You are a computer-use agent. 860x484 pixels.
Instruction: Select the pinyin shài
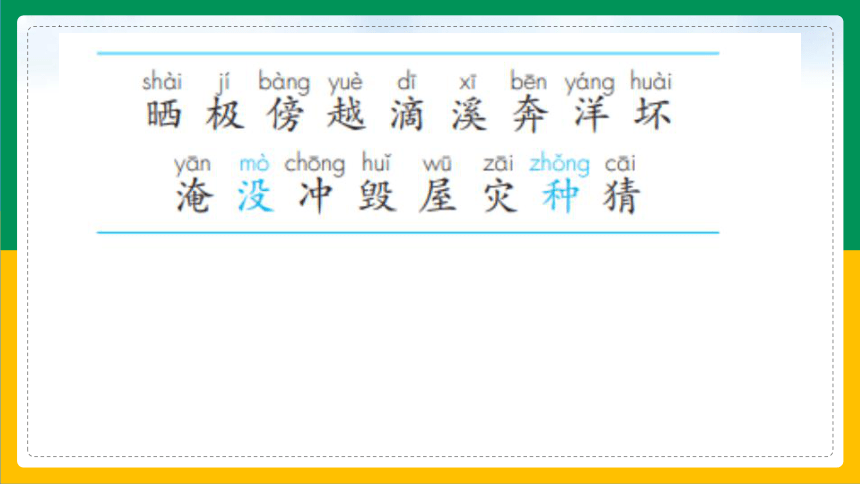coord(162,82)
